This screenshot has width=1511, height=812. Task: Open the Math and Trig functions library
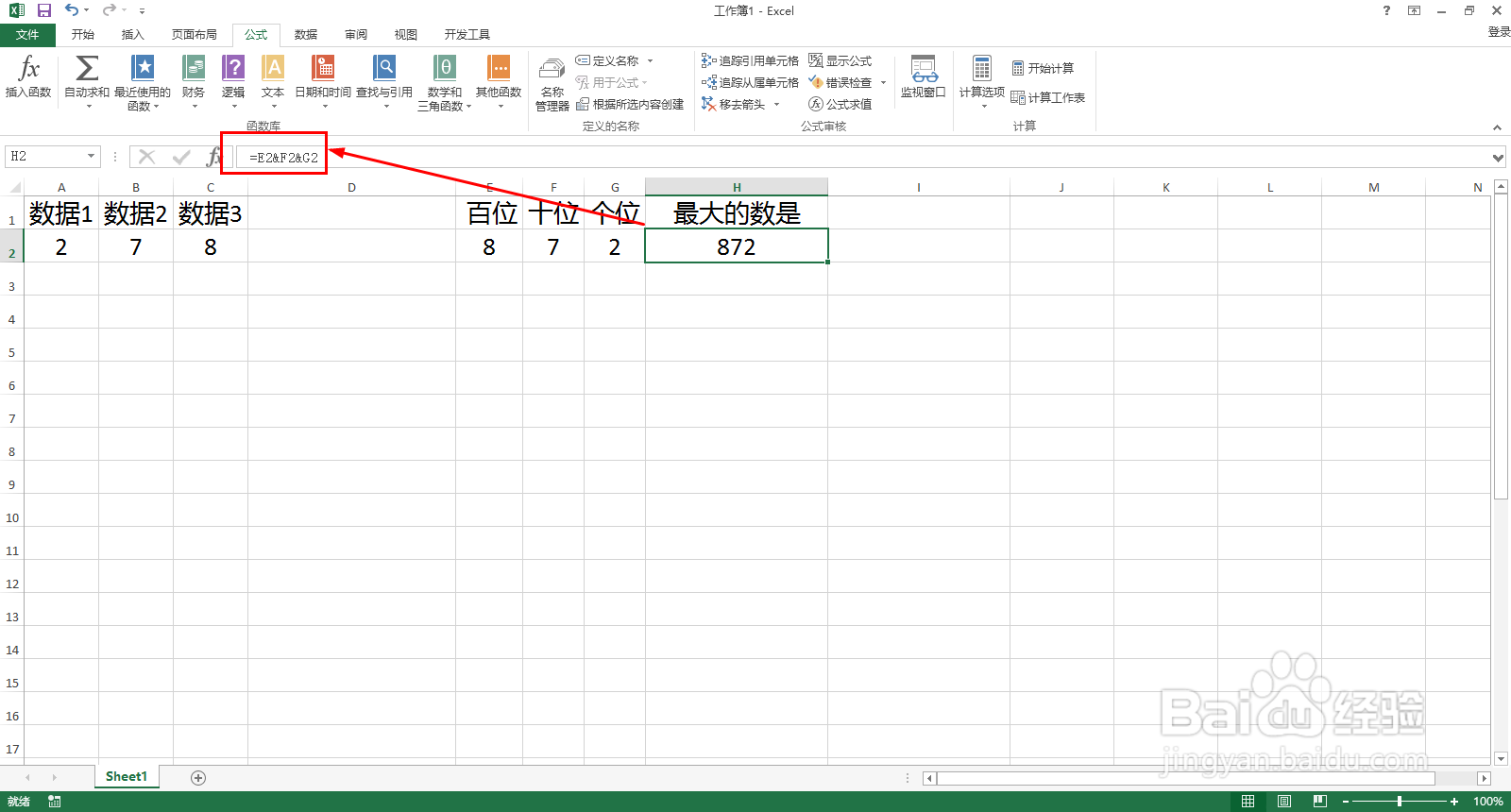pyautogui.click(x=445, y=82)
